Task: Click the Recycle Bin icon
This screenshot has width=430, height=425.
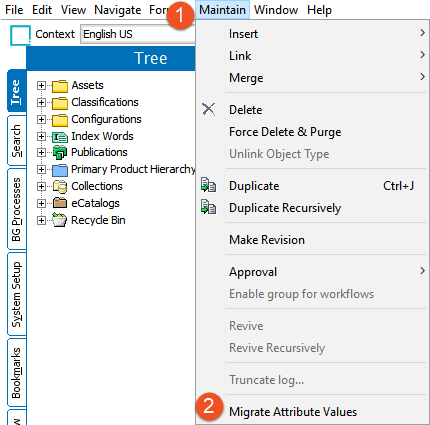Action: pyautogui.click(x=60, y=220)
